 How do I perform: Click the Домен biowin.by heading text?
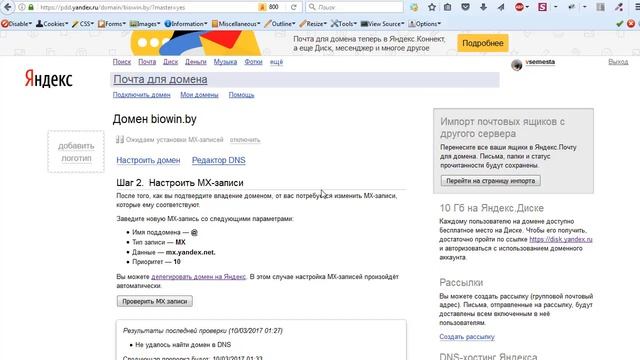click(155, 119)
